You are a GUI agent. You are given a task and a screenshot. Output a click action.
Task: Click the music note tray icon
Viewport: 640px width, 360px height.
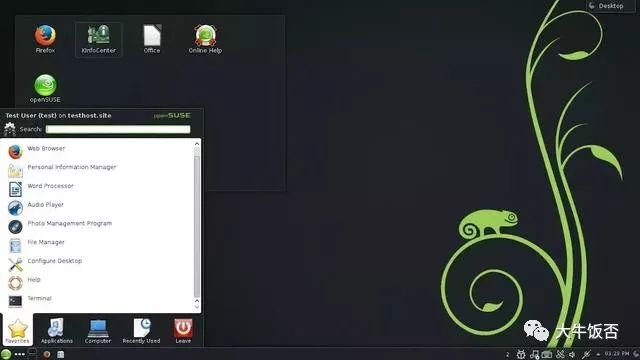pos(534,354)
